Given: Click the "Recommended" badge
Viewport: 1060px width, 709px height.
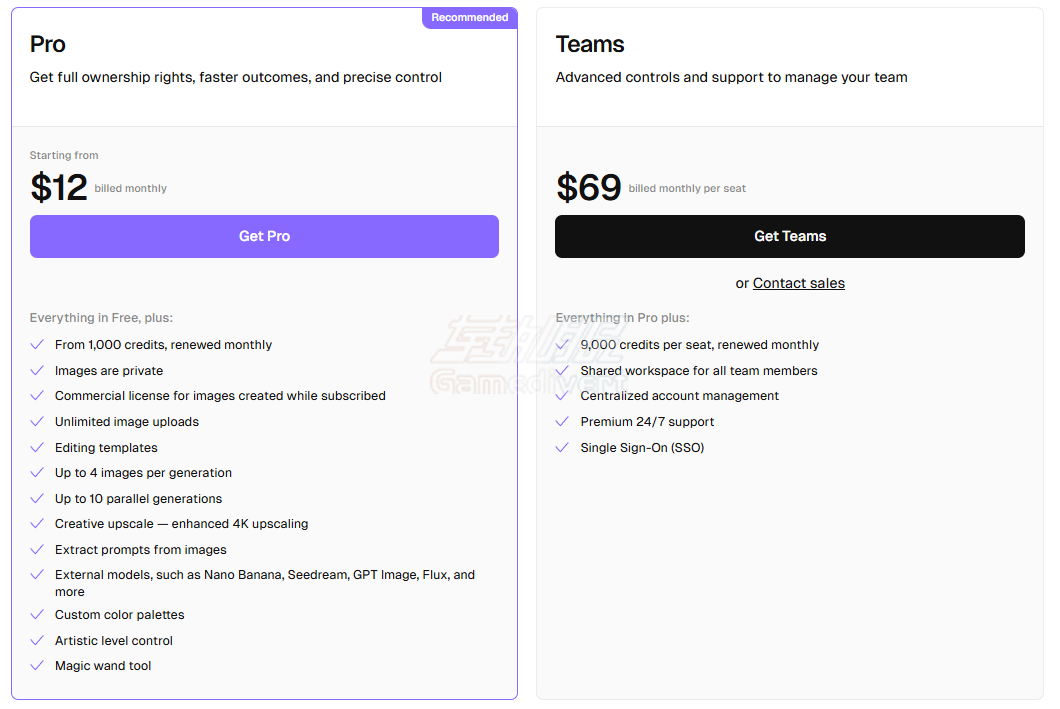Looking at the screenshot, I should click(469, 17).
